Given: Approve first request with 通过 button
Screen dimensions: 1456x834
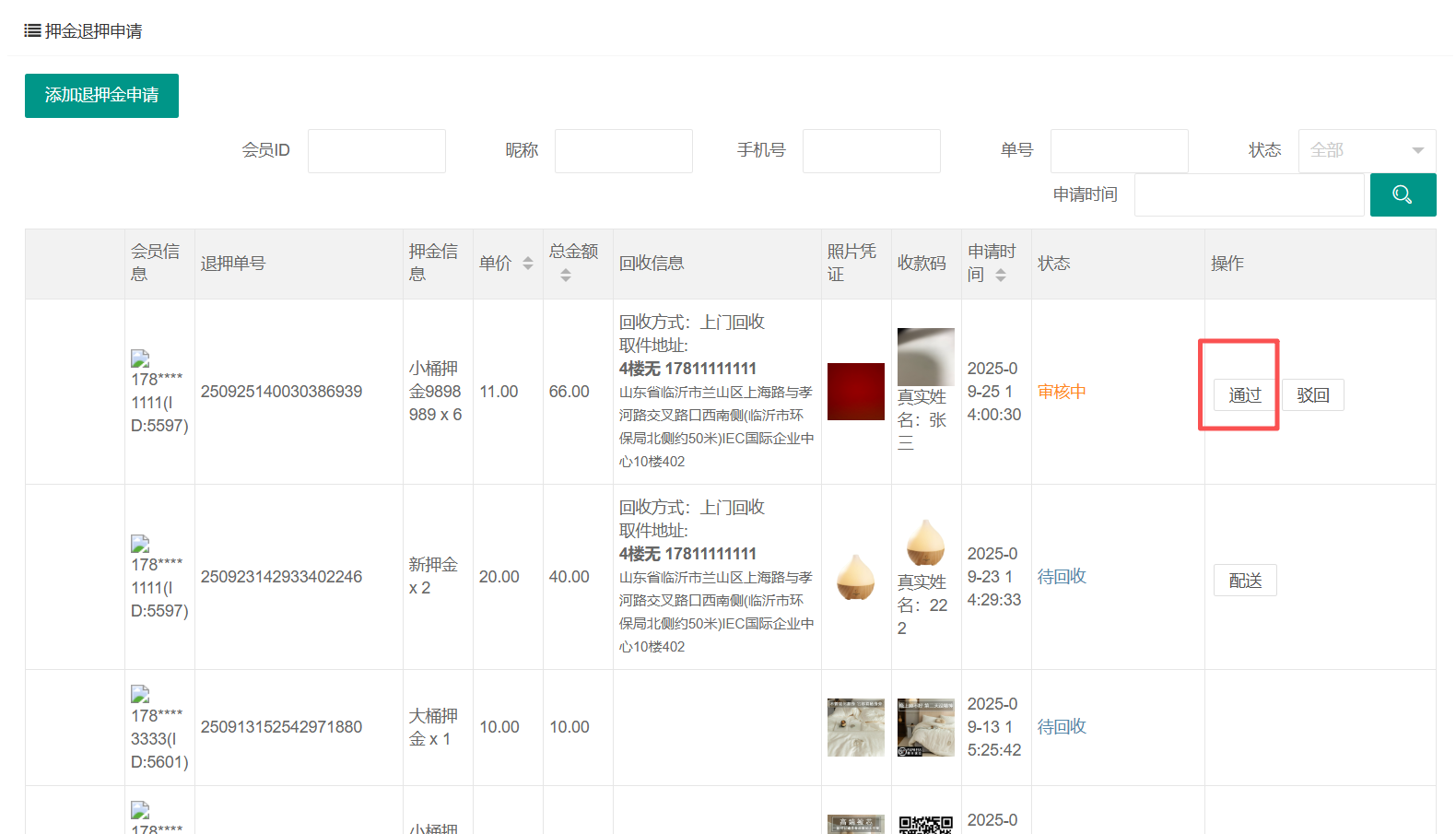Looking at the screenshot, I should pos(1244,395).
